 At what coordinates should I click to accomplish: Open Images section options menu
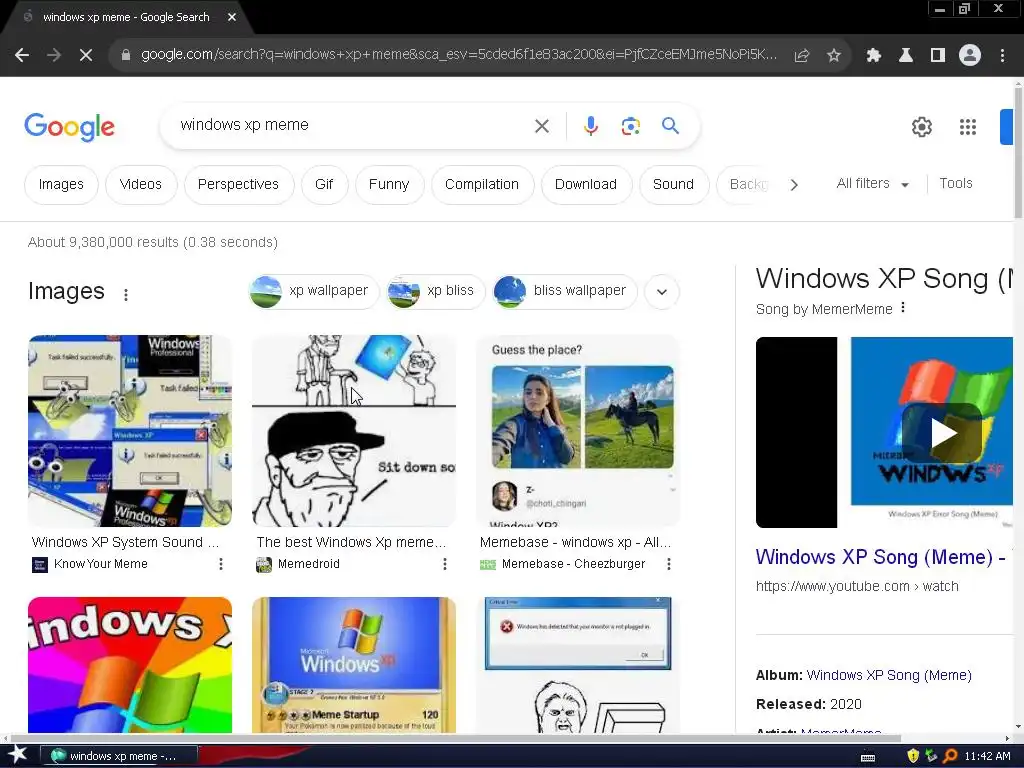click(x=126, y=295)
